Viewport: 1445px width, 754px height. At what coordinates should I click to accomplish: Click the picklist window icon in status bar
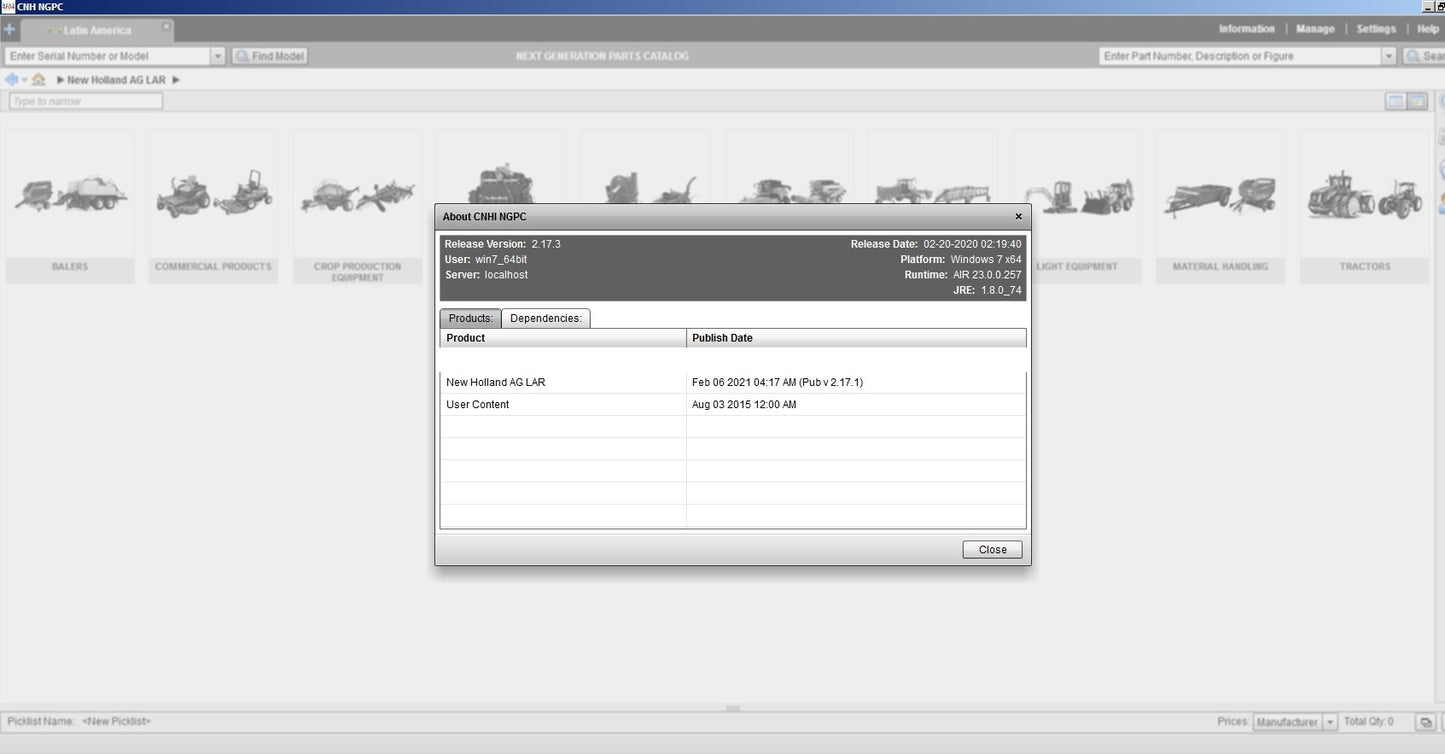pyautogui.click(x=1424, y=722)
